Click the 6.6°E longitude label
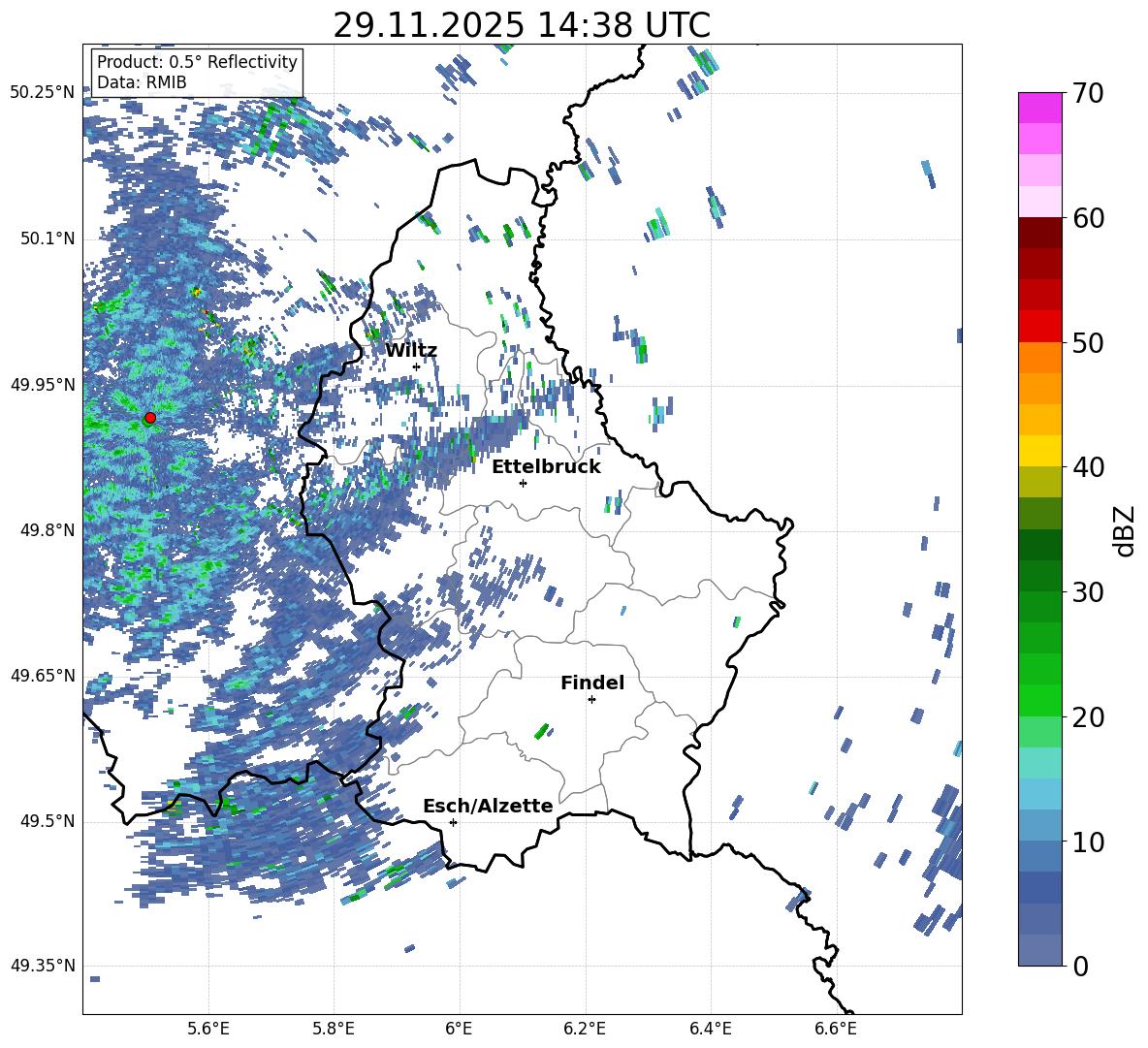The height and width of the screenshot is (1048, 1148). [836, 1029]
